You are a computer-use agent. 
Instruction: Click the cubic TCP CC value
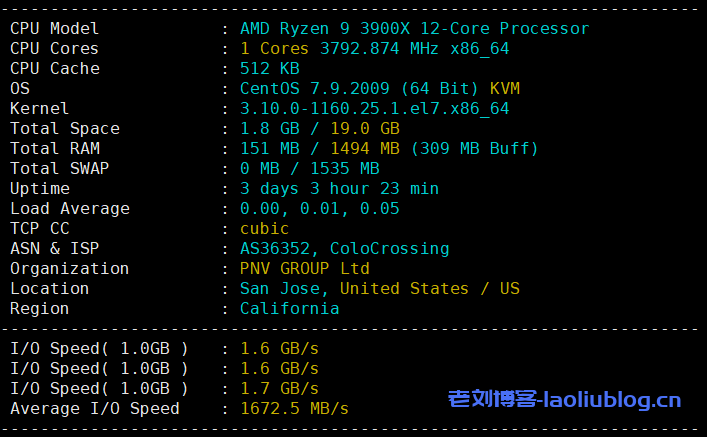click(264, 228)
